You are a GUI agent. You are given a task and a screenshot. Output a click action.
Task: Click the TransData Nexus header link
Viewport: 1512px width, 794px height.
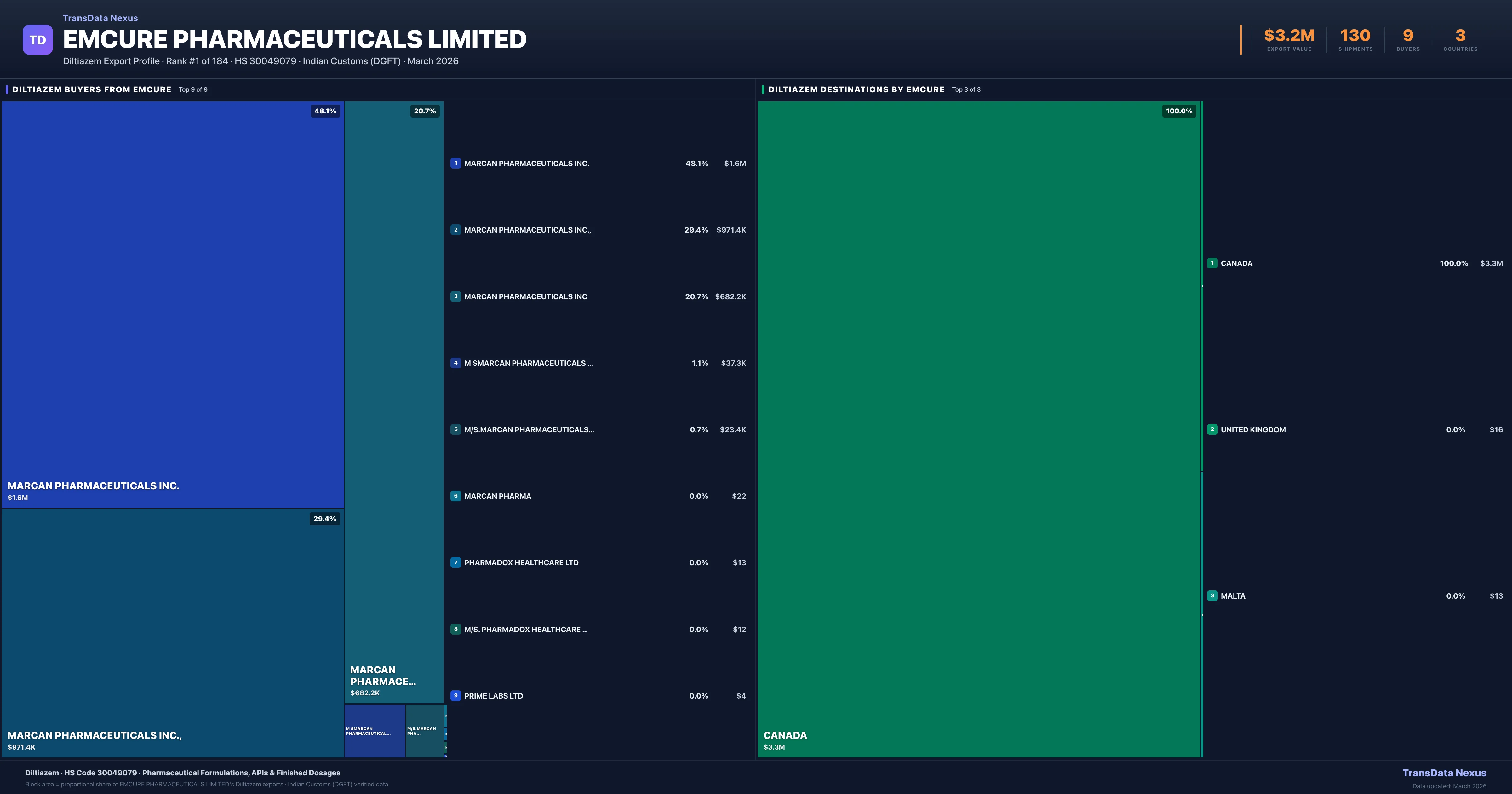(100, 18)
